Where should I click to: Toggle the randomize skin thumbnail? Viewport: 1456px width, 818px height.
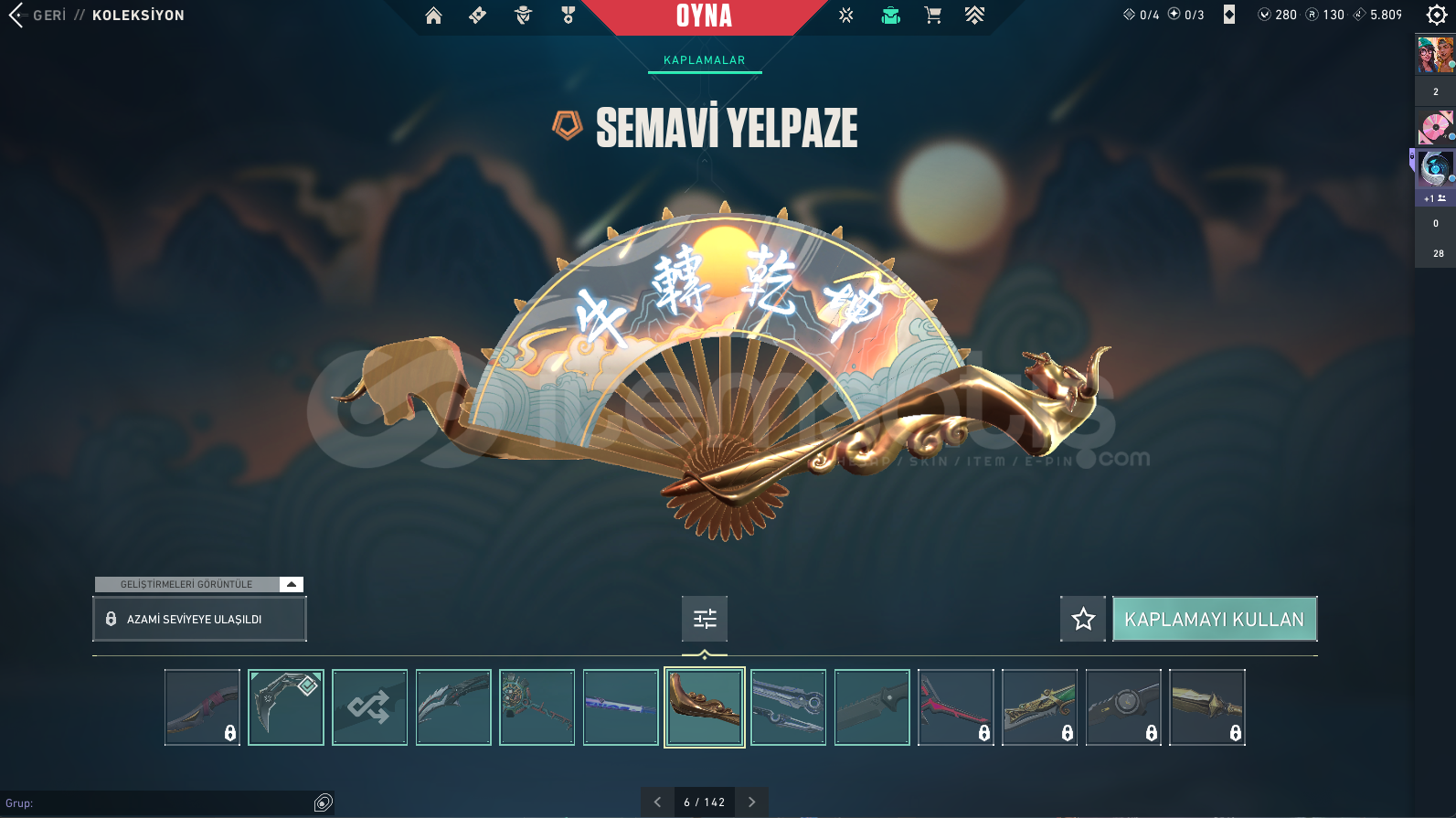pyautogui.click(x=369, y=707)
